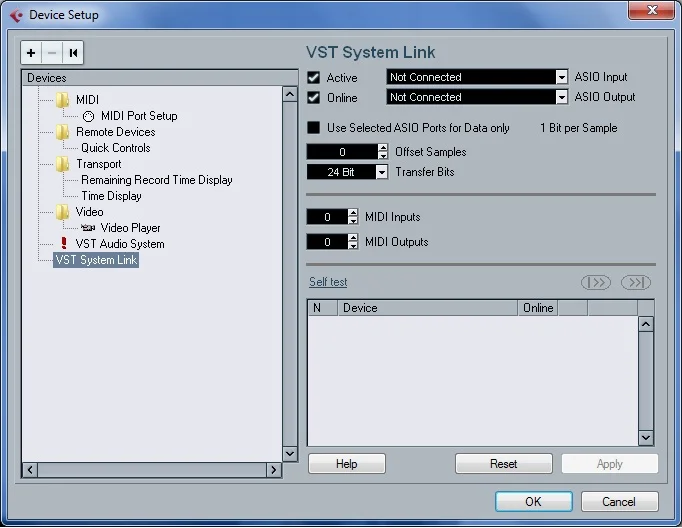Click the devices tree scroll down arrow

coord(290,454)
